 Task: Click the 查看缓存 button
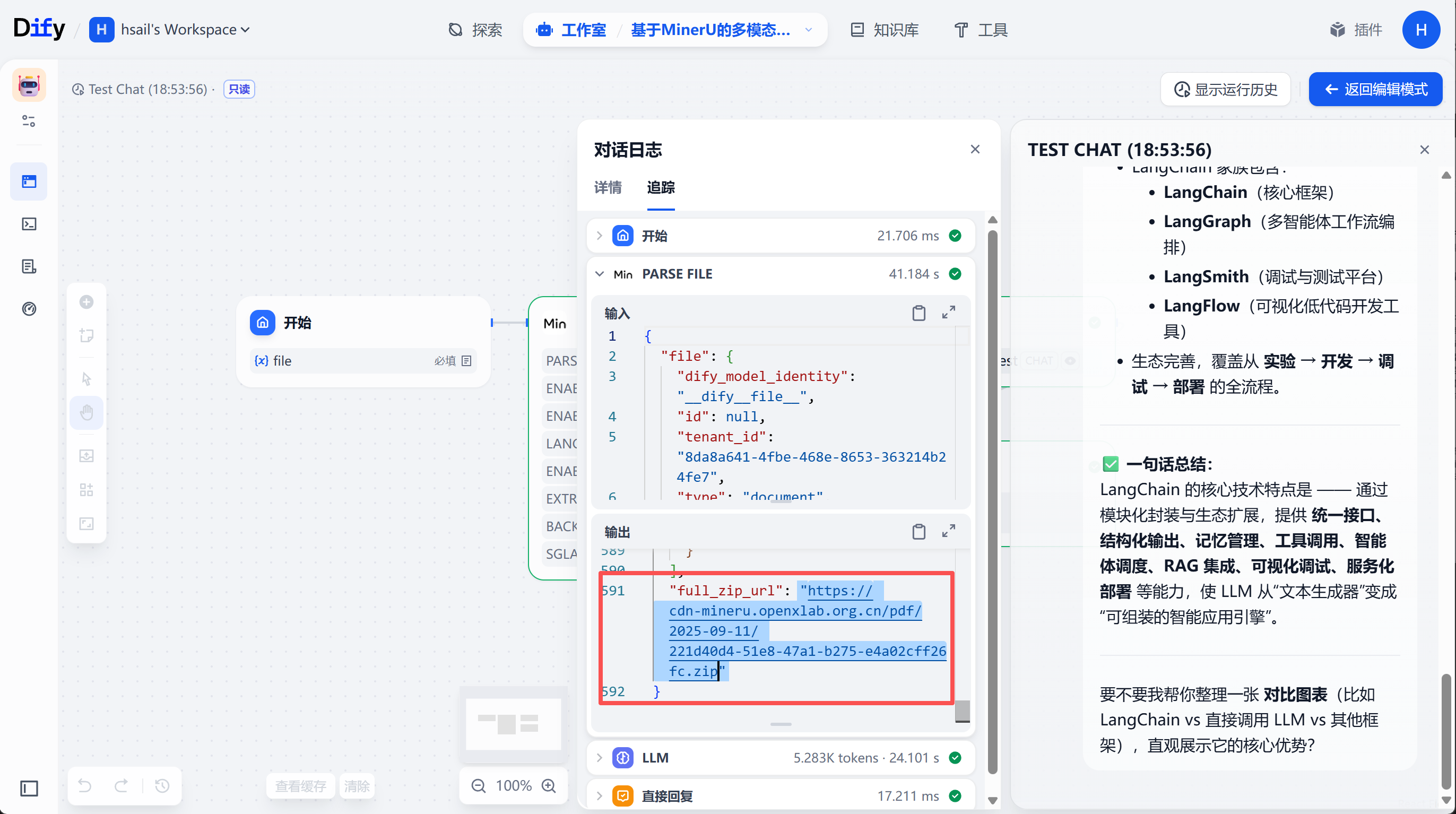[301, 786]
